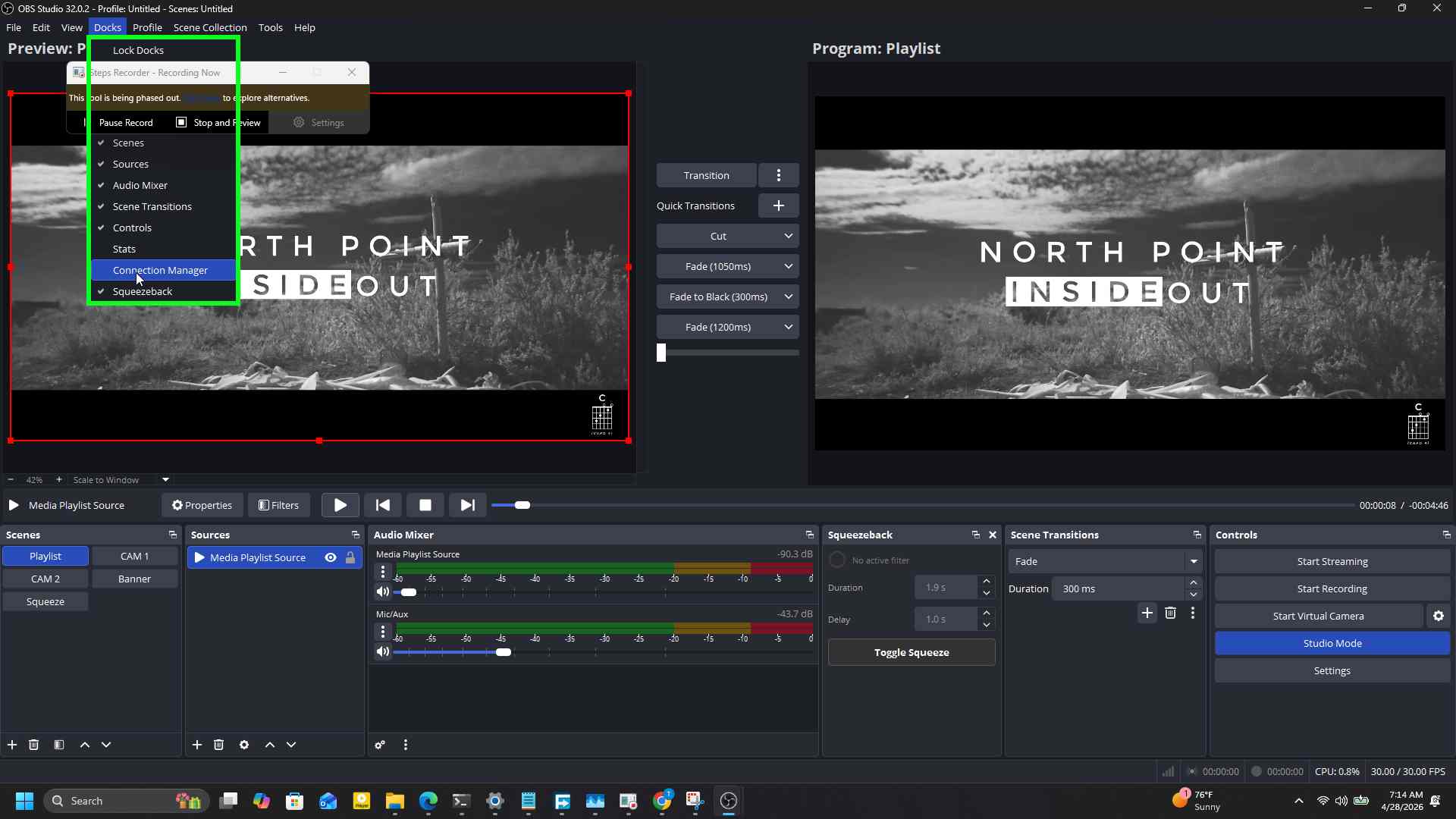This screenshot has width=1456, height=819.
Task: Open source Properties button
Action: tap(202, 505)
